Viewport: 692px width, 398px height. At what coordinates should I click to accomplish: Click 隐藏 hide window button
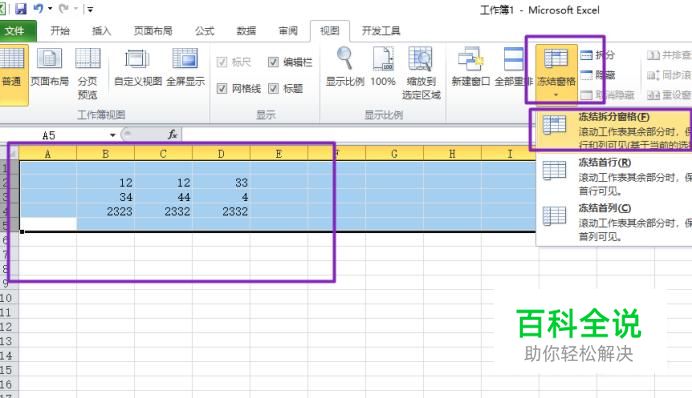coord(598,75)
